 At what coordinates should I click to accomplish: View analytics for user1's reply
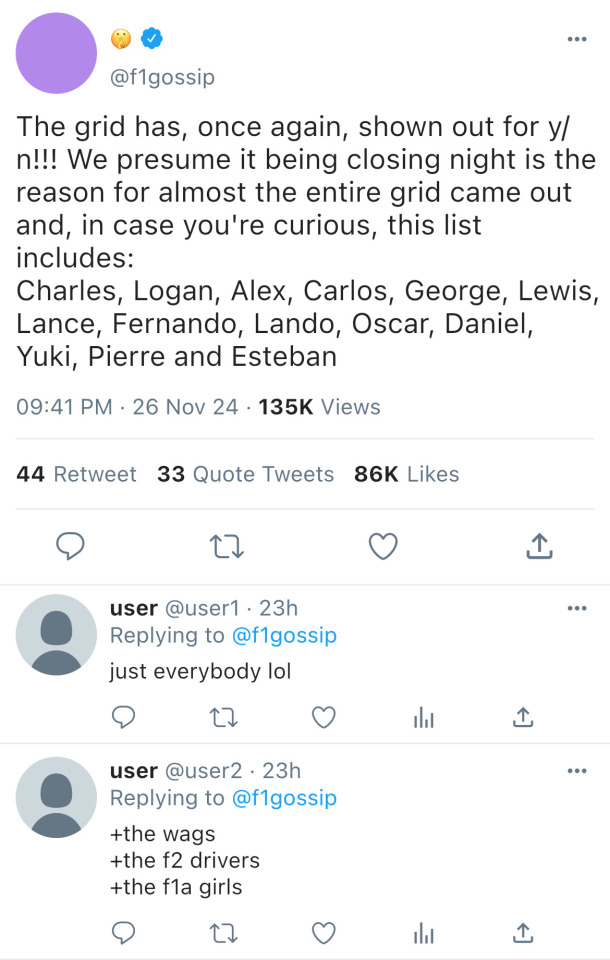424,717
